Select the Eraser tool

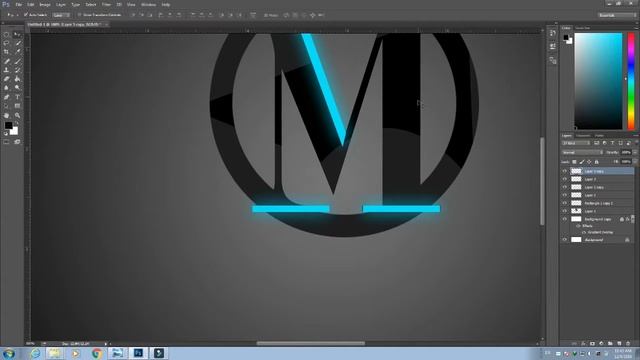tap(7, 79)
